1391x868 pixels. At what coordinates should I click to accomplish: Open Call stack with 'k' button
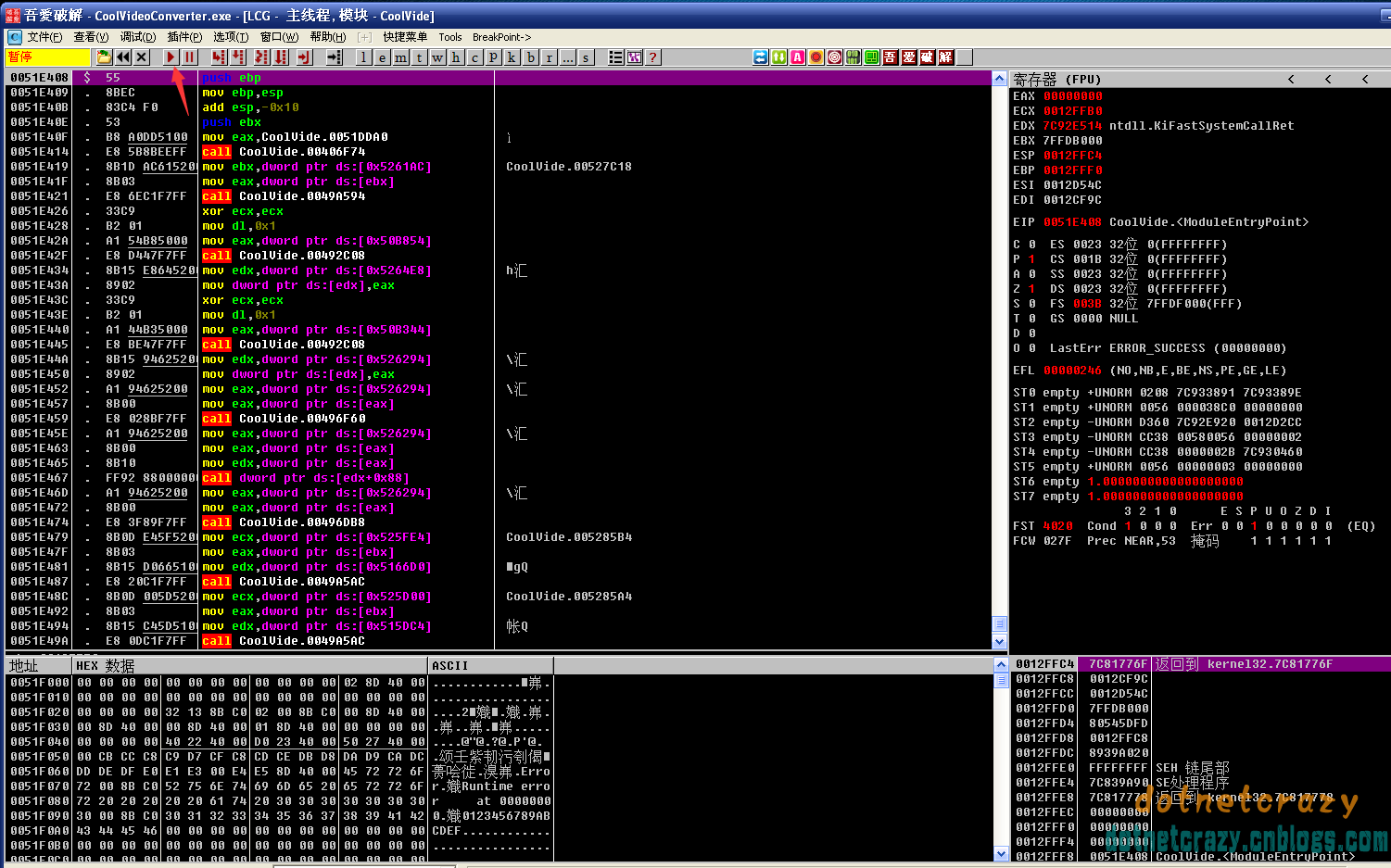pos(512,57)
